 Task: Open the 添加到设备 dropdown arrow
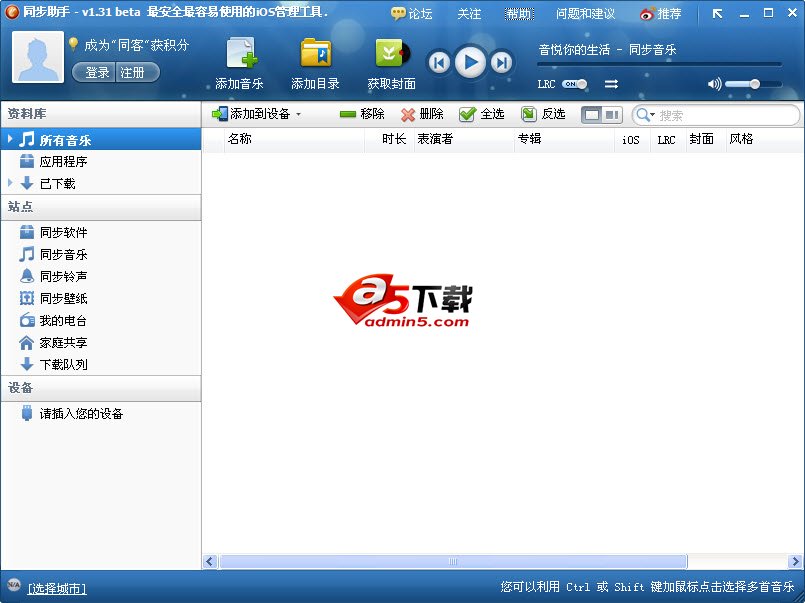pos(299,114)
